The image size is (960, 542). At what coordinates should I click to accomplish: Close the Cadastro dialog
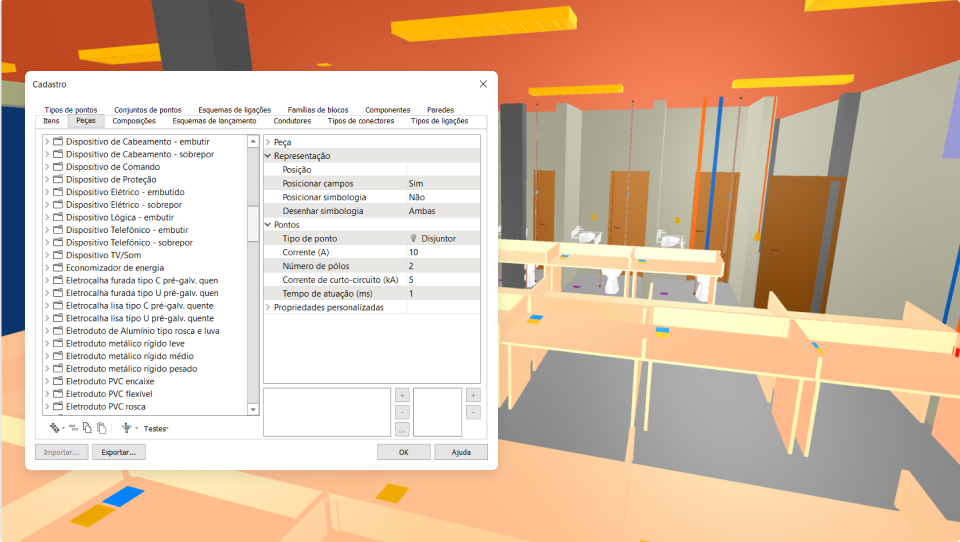483,84
